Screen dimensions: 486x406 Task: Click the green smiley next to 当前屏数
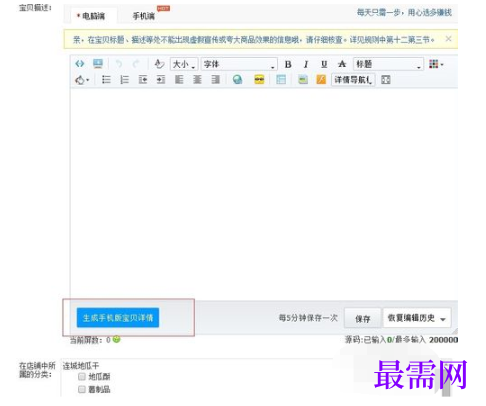click(116, 339)
